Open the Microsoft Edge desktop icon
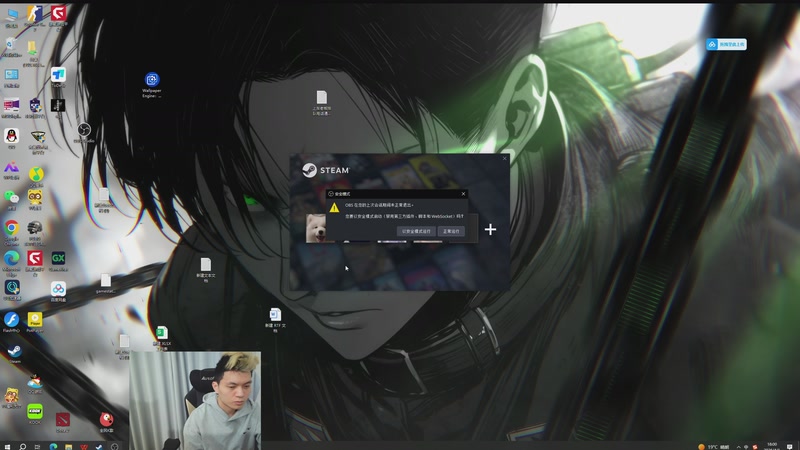The width and height of the screenshot is (800, 450). 11,263
